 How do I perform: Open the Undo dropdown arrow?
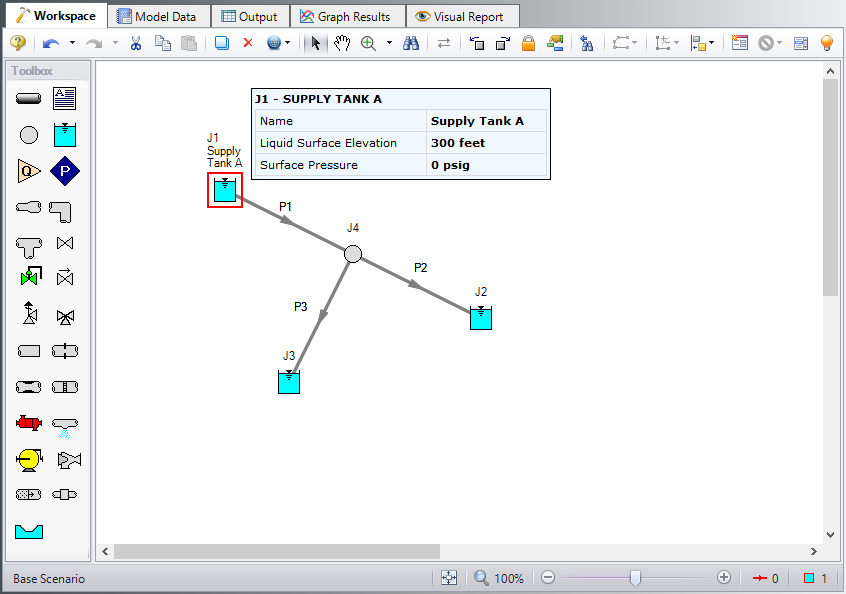72,43
